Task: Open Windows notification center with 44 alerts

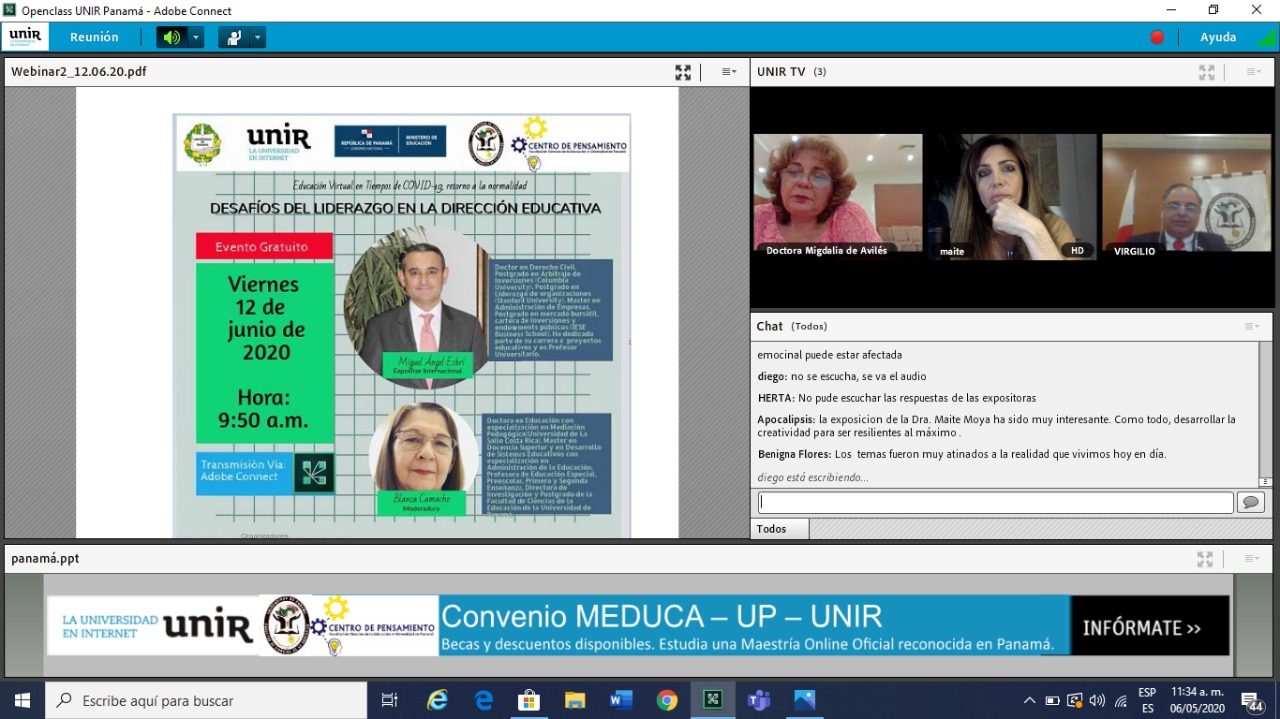Action: pyautogui.click(x=1252, y=701)
